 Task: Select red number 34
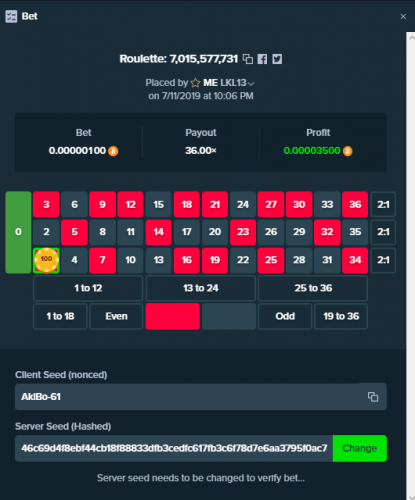pyautogui.click(x=355, y=260)
